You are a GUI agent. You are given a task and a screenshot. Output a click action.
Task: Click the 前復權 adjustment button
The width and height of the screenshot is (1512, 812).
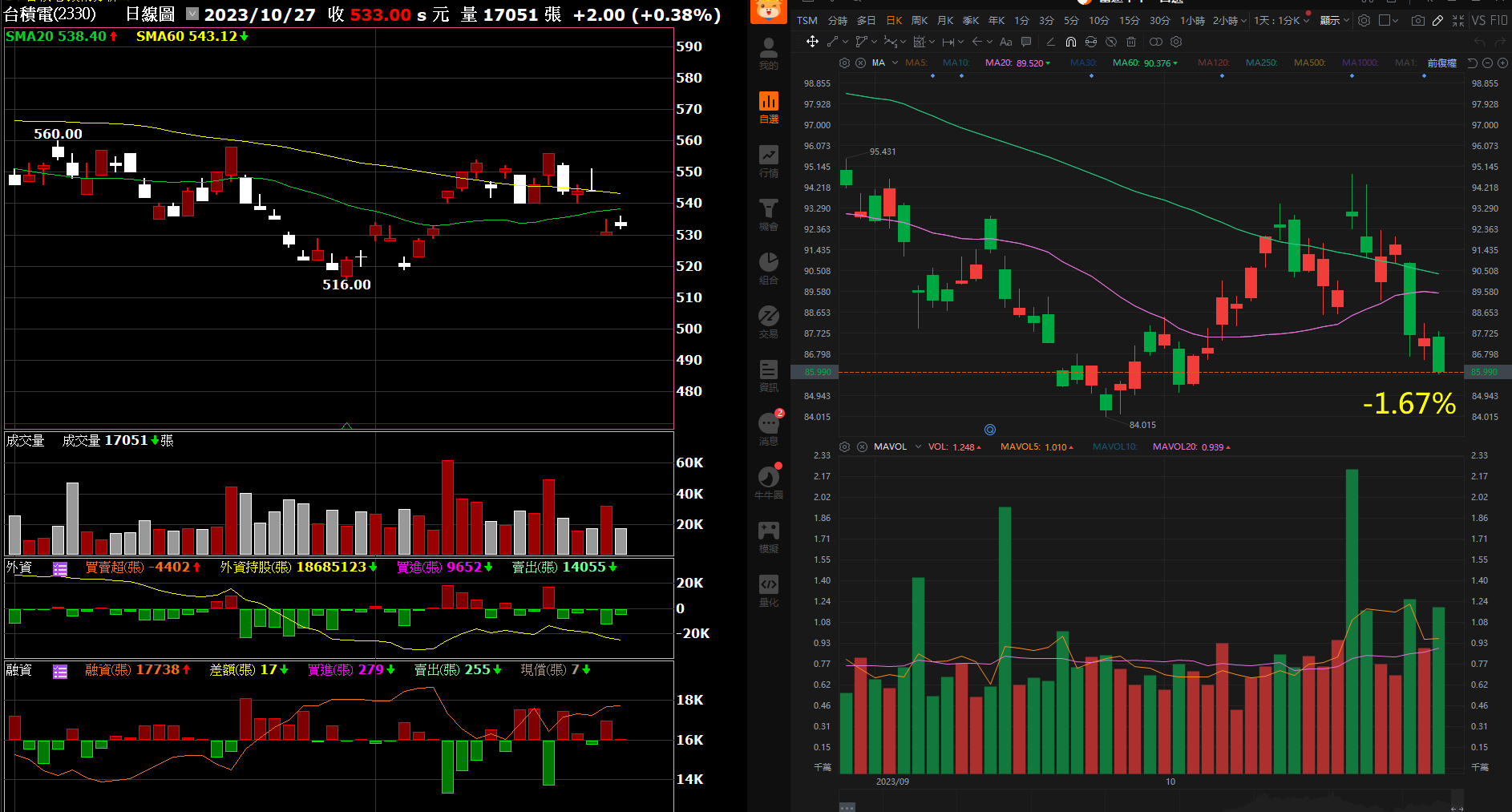[1441, 63]
